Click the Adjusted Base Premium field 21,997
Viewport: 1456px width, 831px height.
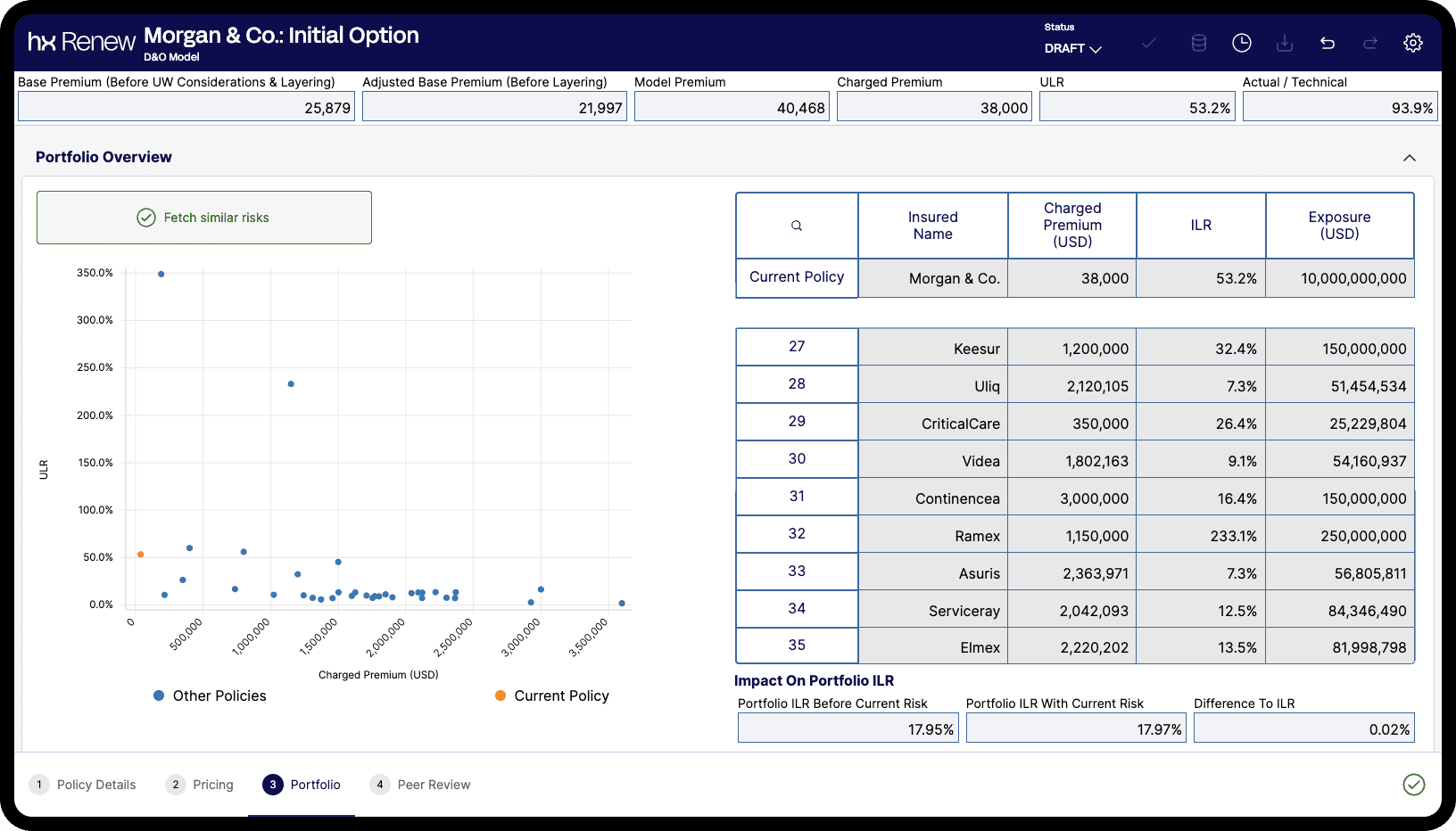(494, 107)
